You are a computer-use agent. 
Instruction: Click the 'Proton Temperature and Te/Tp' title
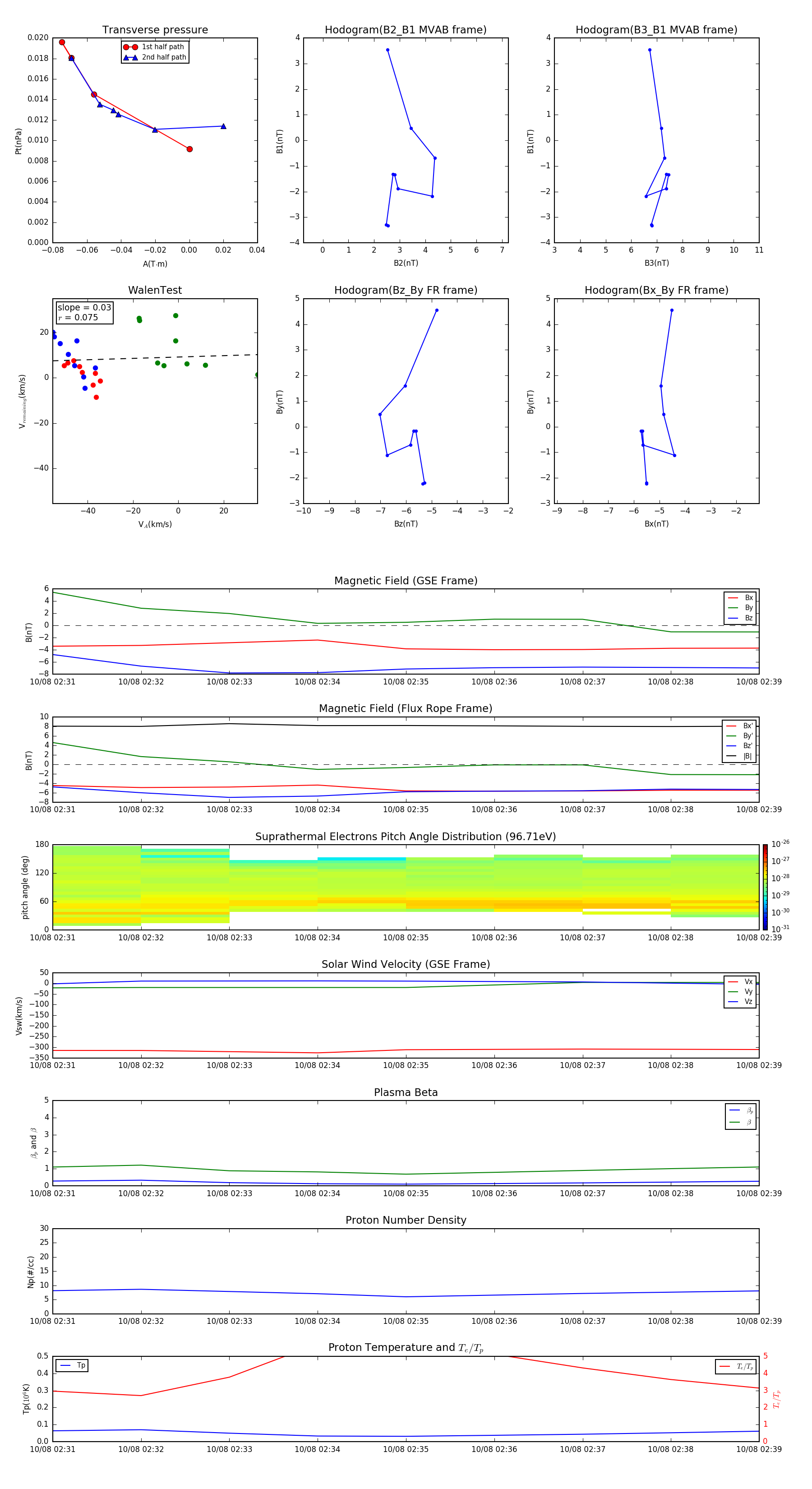click(406, 1348)
